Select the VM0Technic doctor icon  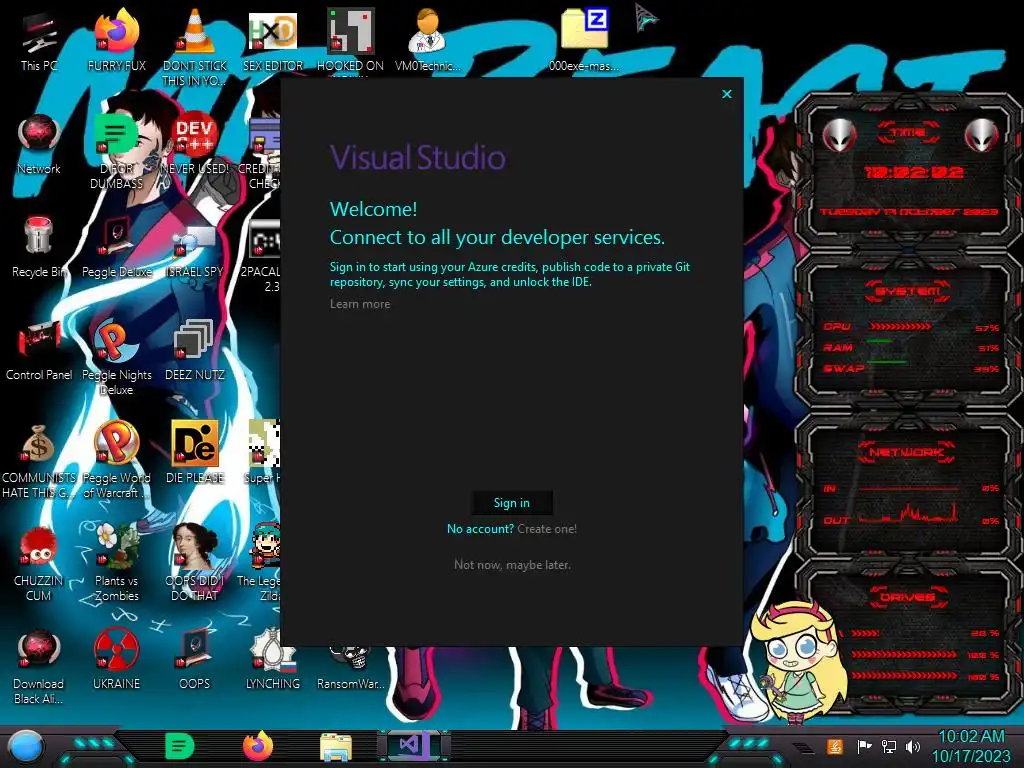click(x=428, y=42)
